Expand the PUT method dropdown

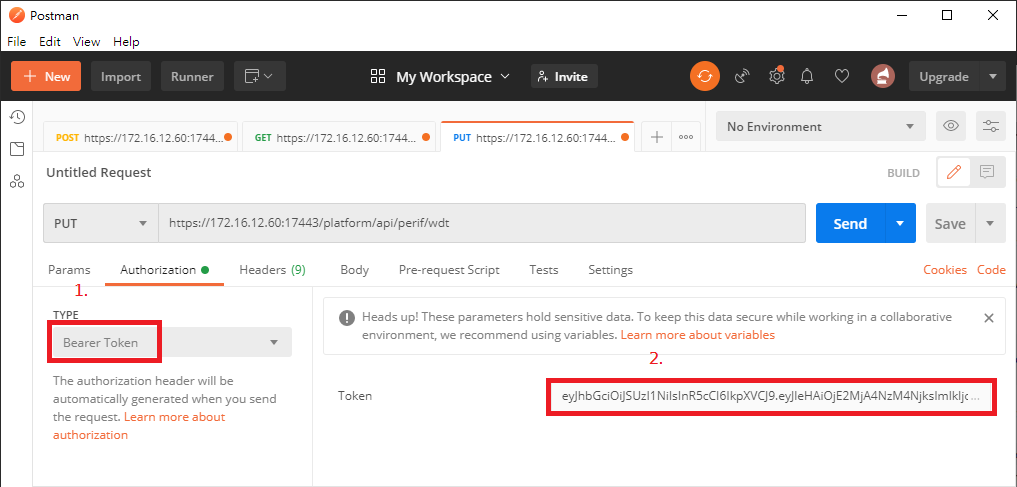point(100,224)
